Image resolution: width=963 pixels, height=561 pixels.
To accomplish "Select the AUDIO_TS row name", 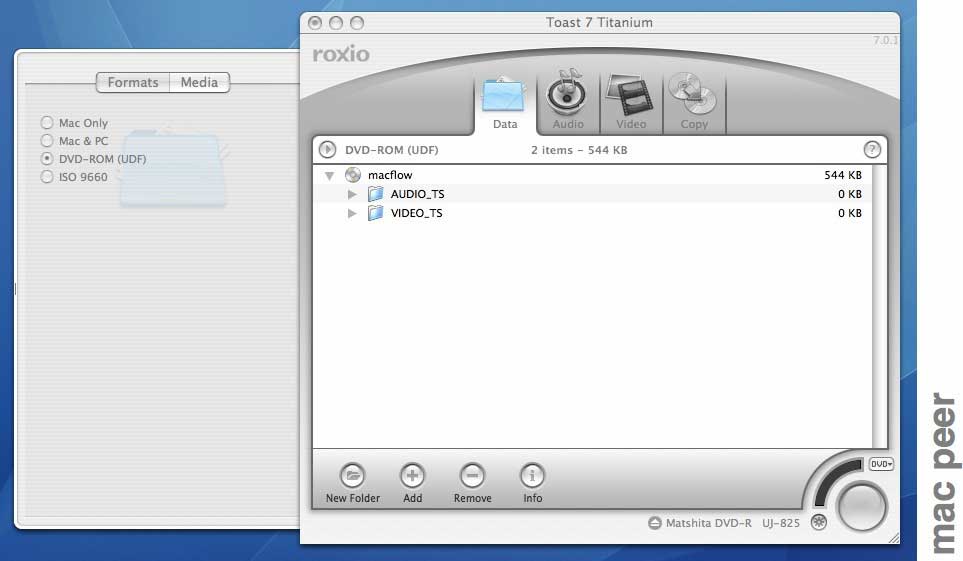I will pyautogui.click(x=418, y=194).
